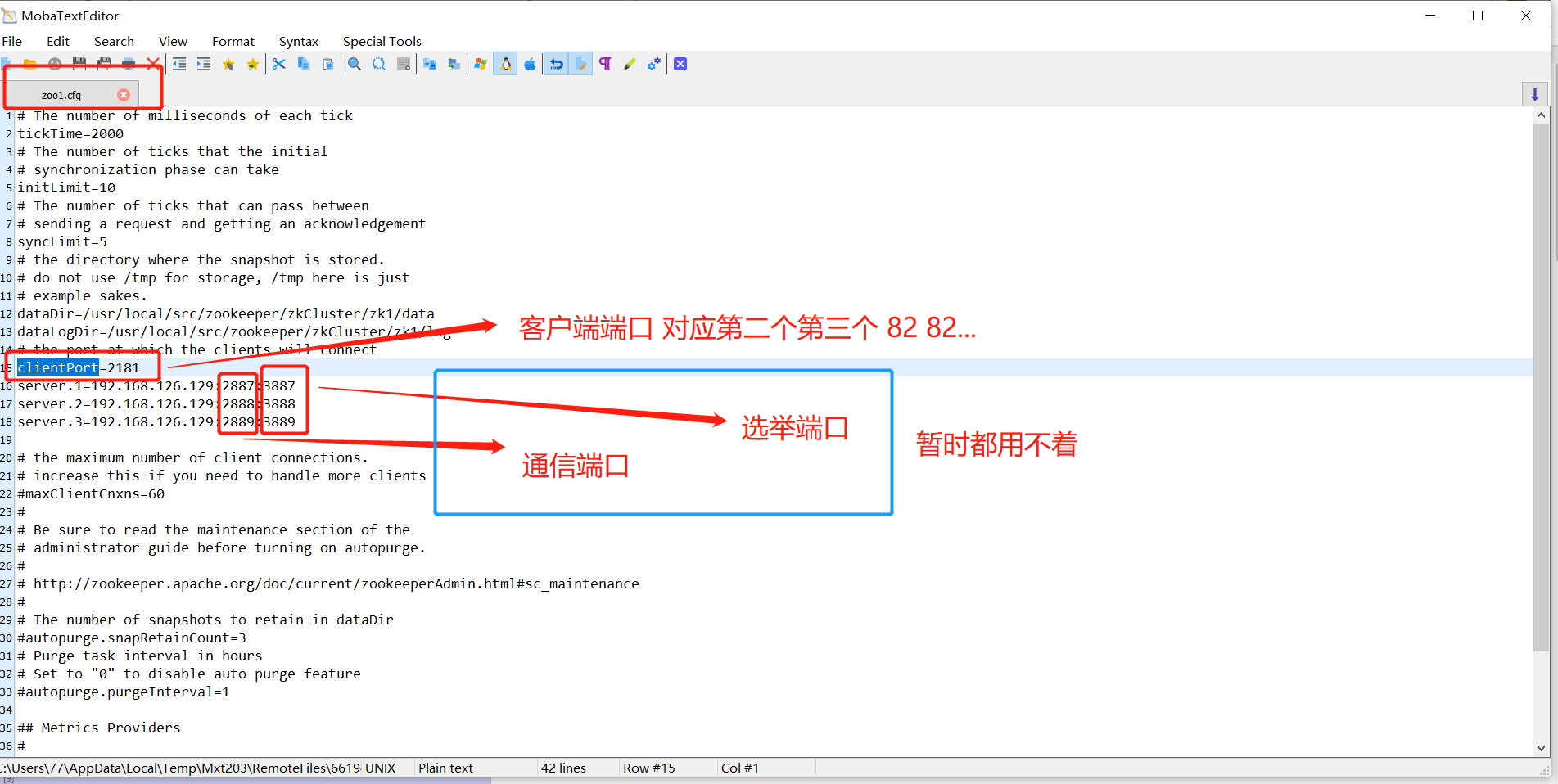This screenshot has width=1558, height=784.
Task: Open the Syntax menu
Action: 299,41
